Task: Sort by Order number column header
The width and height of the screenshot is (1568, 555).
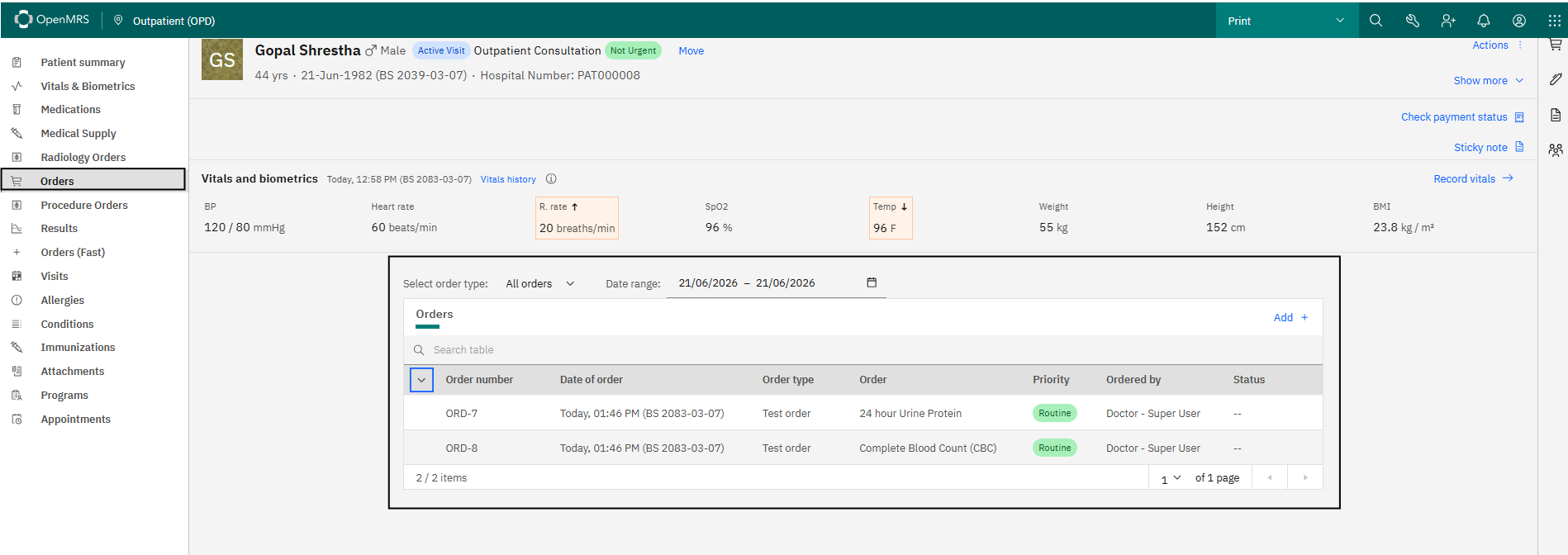Action: (x=479, y=380)
